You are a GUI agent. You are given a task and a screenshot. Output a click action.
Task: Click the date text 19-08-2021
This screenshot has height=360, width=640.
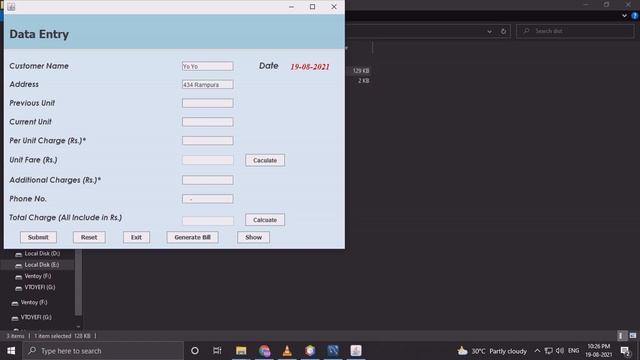310,67
